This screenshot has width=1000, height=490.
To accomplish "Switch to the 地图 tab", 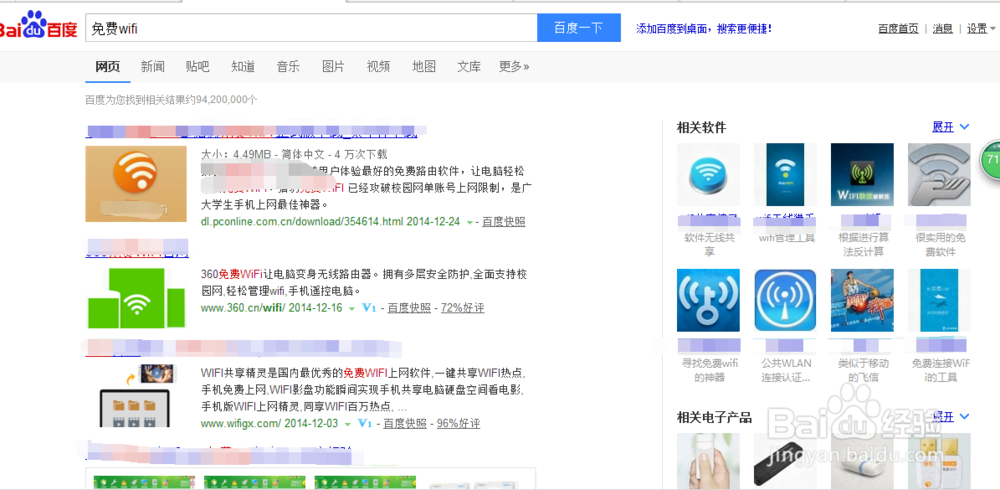I will [423, 66].
